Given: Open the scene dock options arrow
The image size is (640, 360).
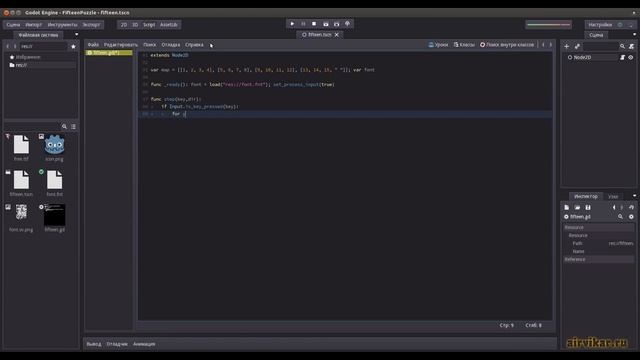Looking at the screenshot, I should coord(634,35).
